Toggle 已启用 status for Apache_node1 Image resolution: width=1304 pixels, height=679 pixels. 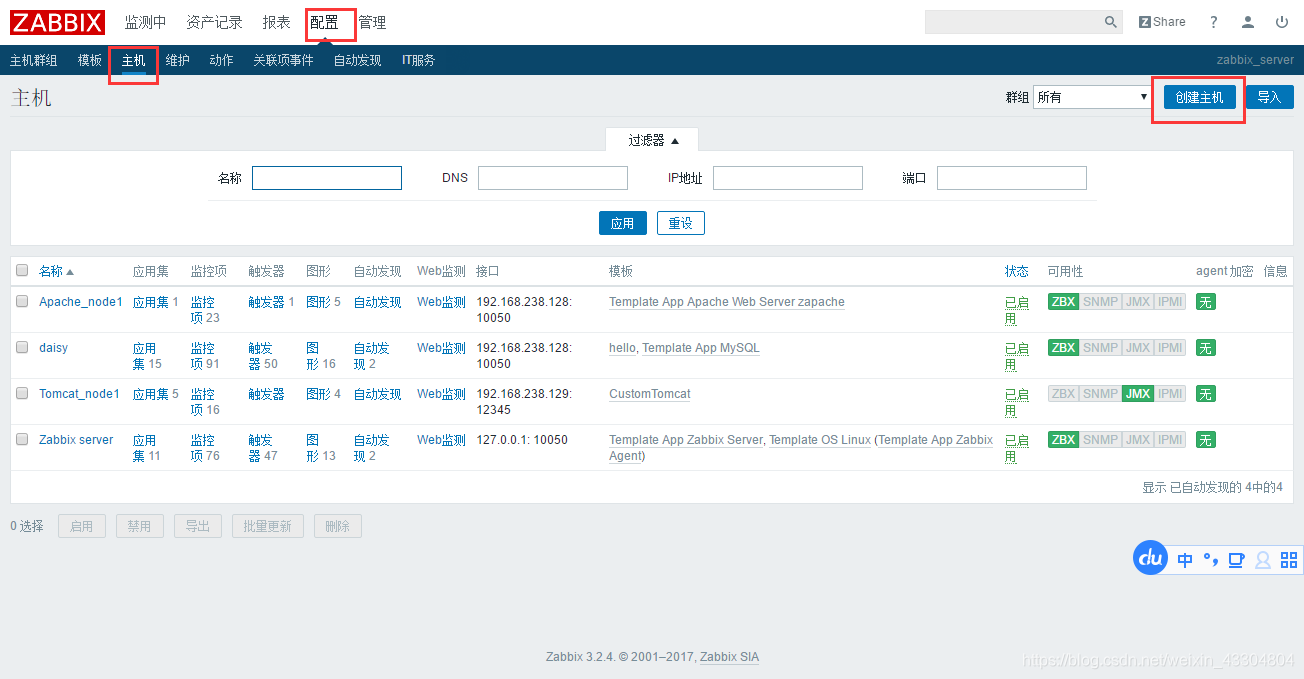point(1016,310)
